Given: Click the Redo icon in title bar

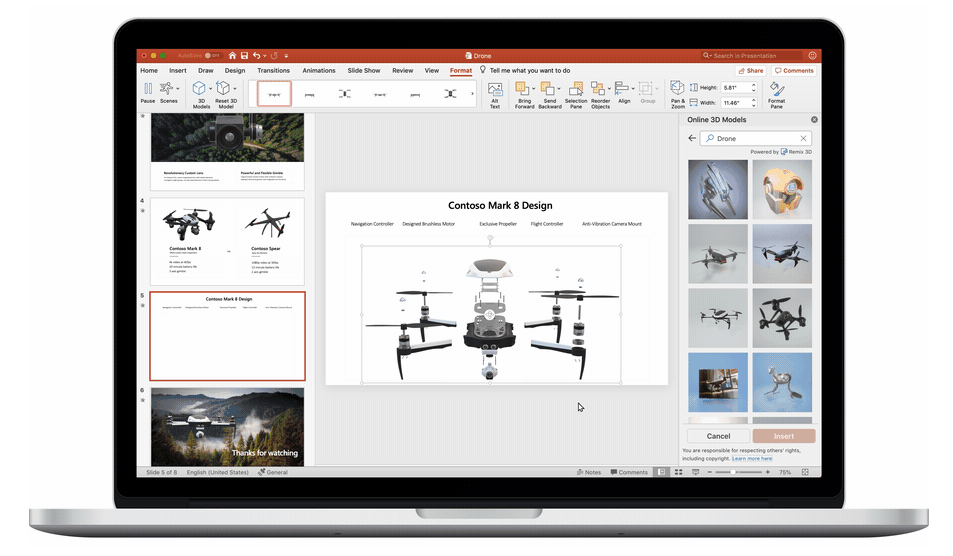Looking at the screenshot, I should [274, 55].
